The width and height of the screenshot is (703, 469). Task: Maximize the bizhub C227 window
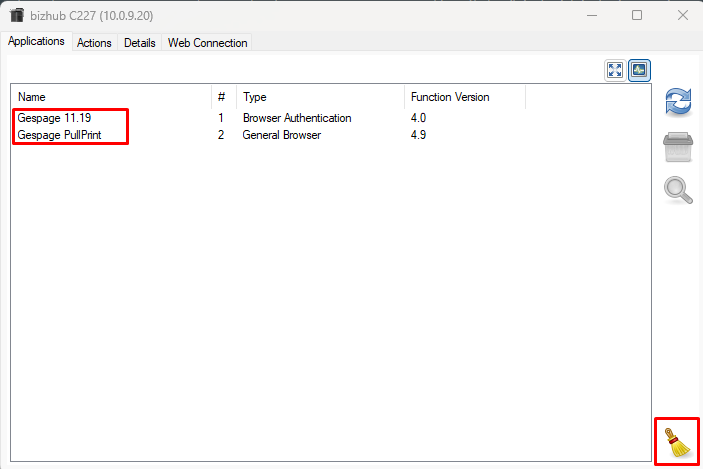[x=637, y=15]
